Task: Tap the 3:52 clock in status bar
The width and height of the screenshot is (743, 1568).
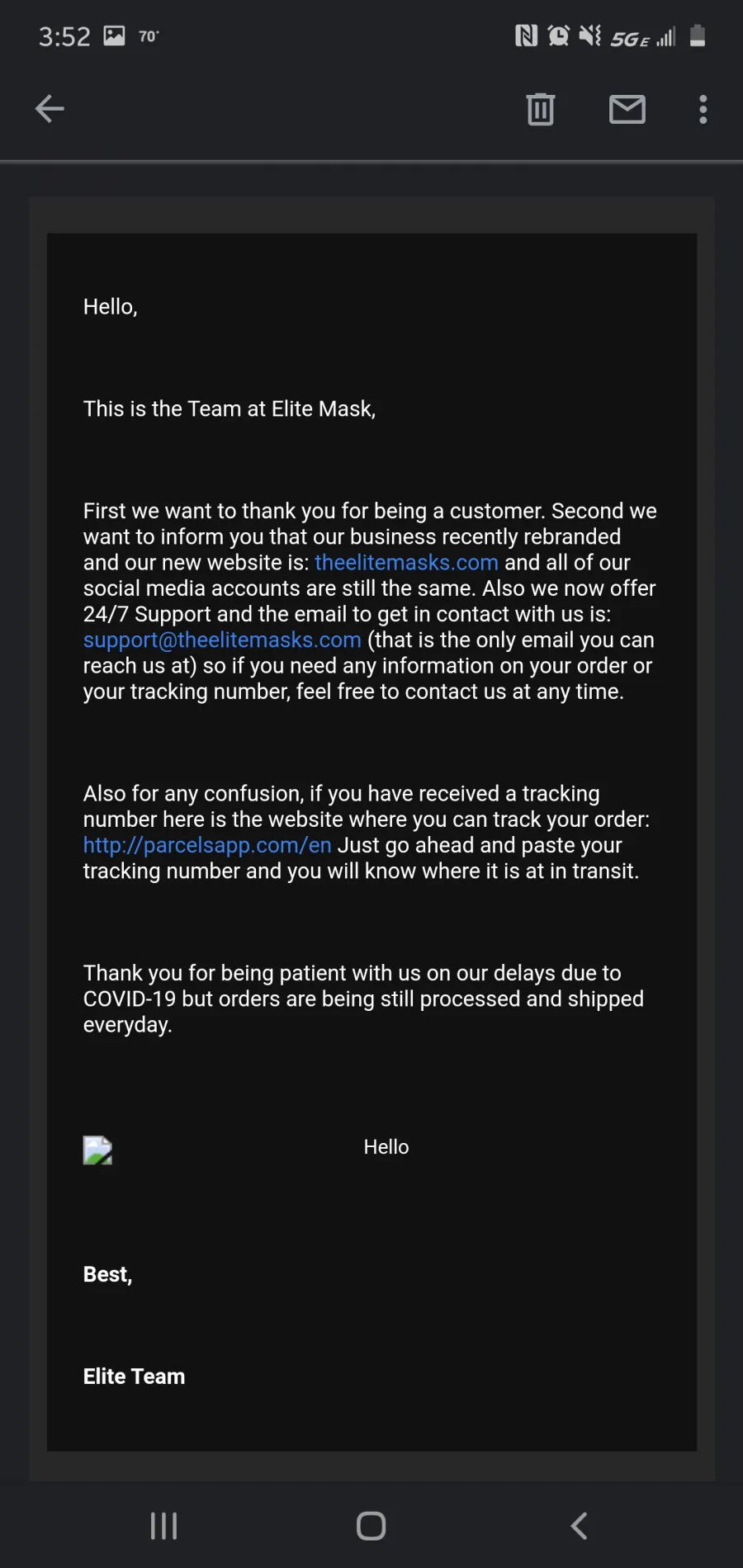Action: 64,36
